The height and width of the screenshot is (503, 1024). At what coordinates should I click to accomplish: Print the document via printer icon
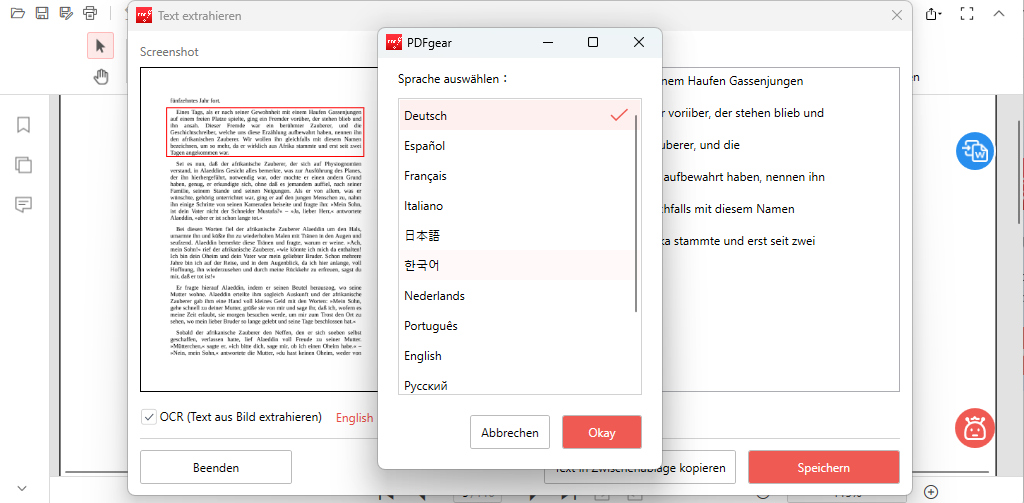click(90, 13)
